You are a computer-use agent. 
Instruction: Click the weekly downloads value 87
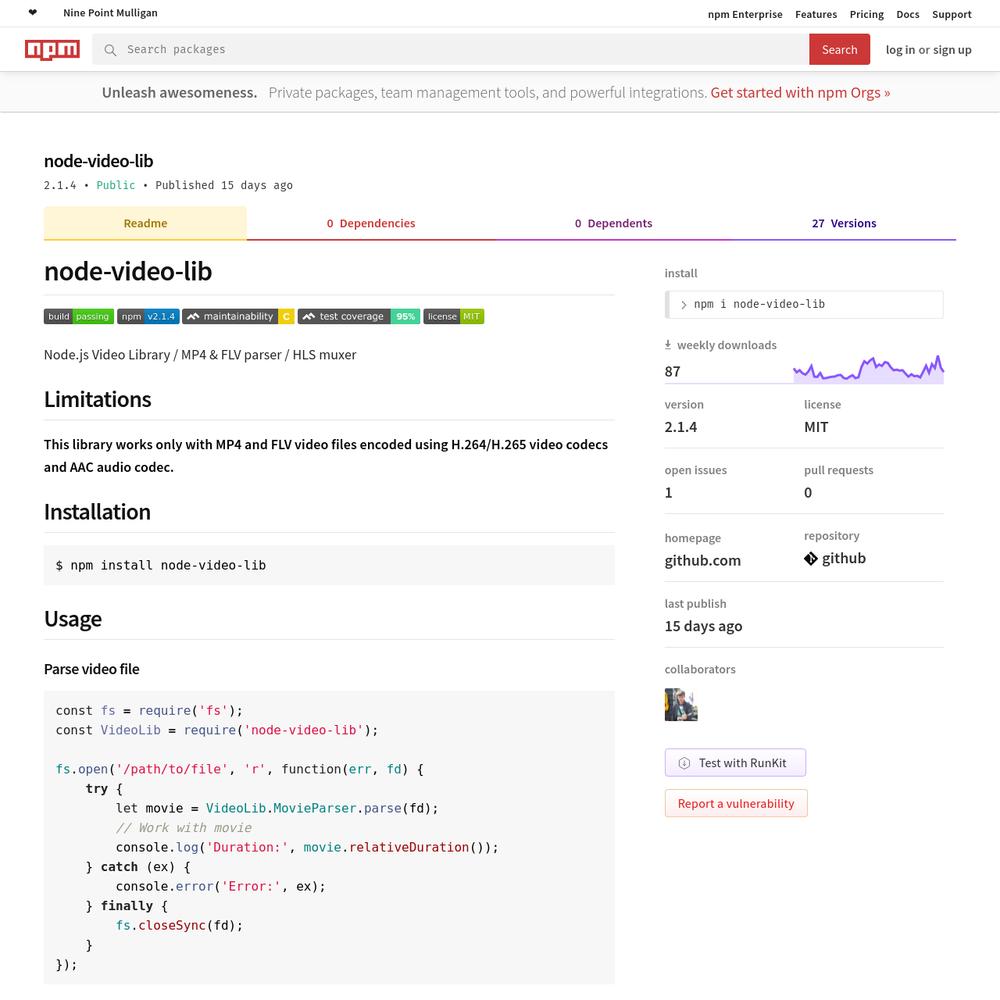point(672,371)
